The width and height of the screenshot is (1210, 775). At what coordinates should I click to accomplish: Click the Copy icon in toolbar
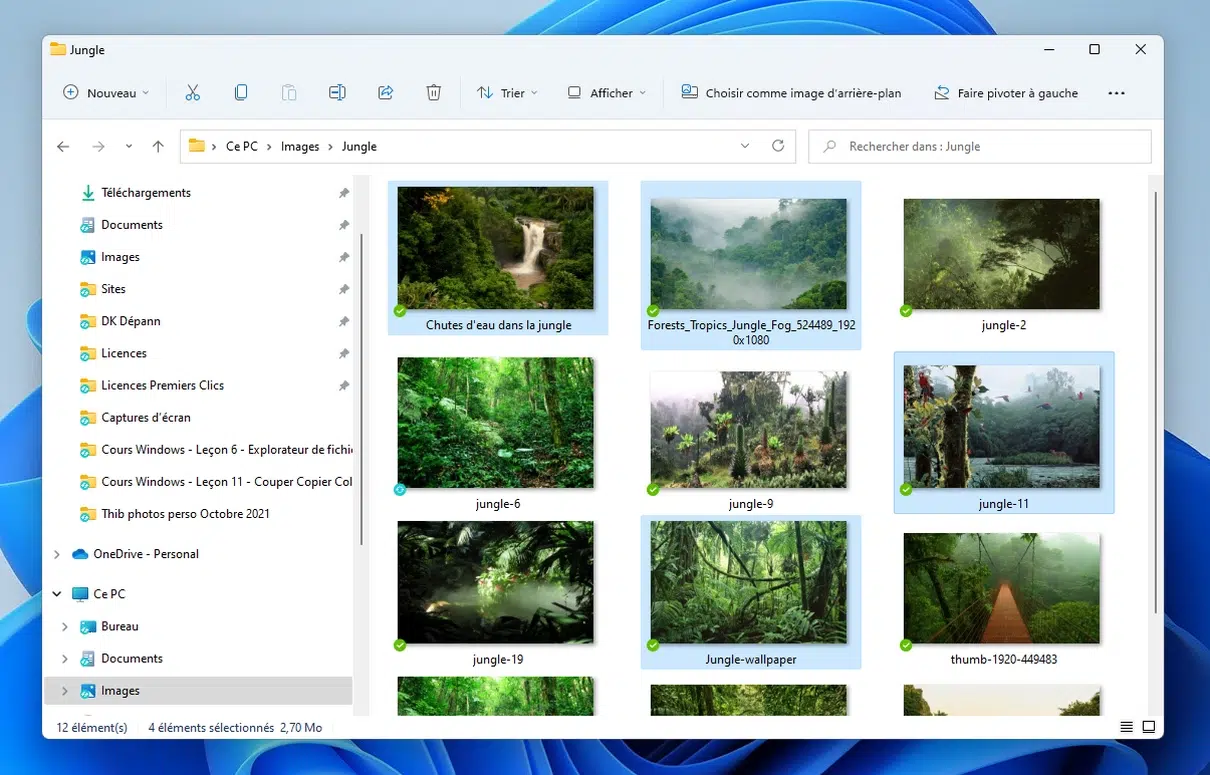pos(241,93)
